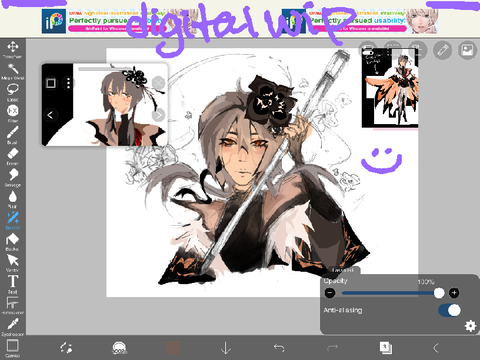Tap the winged character reference thumbnail

point(390,88)
